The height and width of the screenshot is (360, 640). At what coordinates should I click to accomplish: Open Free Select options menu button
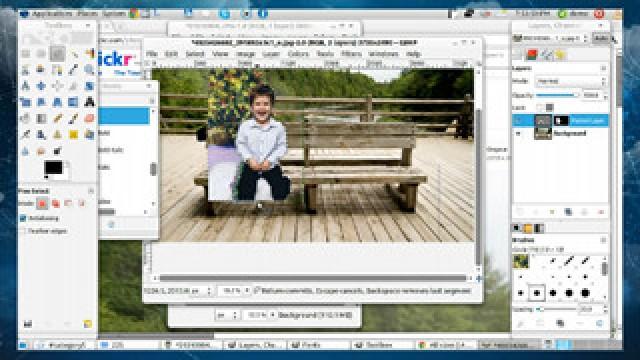[x=91, y=191]
